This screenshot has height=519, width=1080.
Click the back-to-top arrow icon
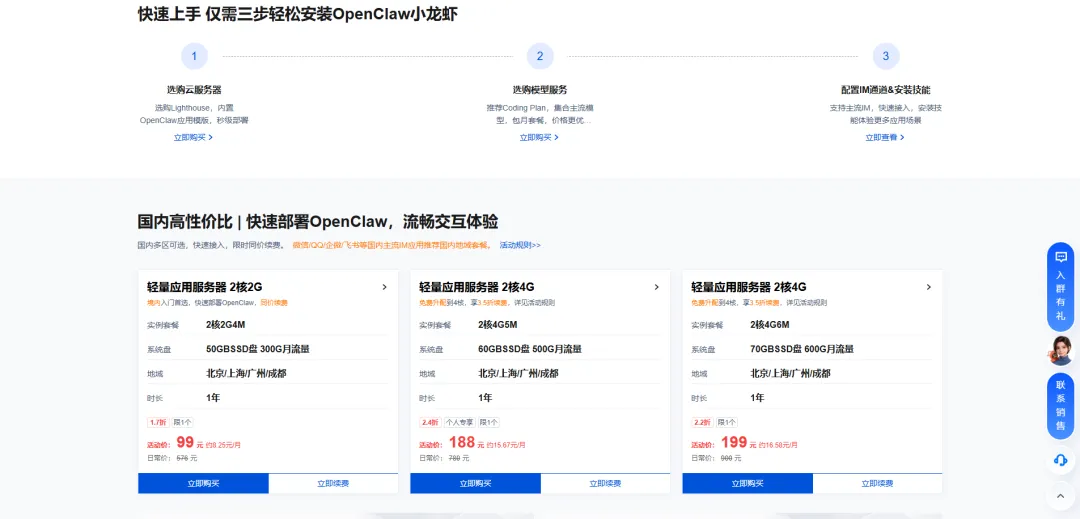tap(1061, 495)
